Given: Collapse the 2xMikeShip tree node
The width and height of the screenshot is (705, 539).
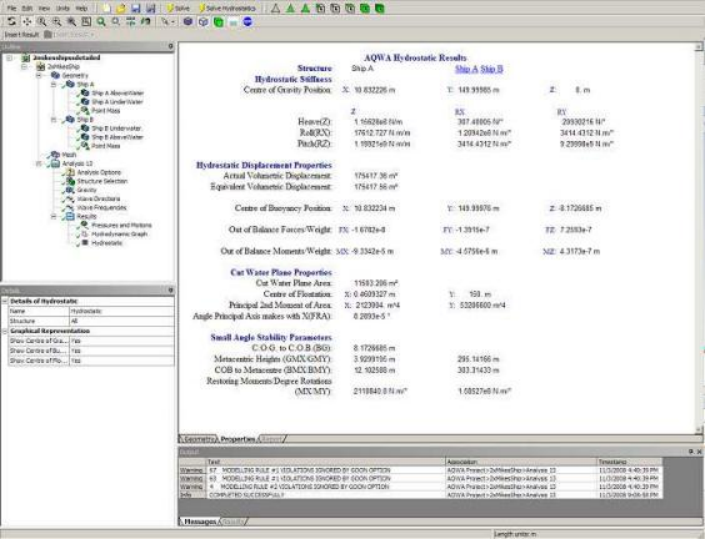Looking at the screenshot, I should (24, 67).
